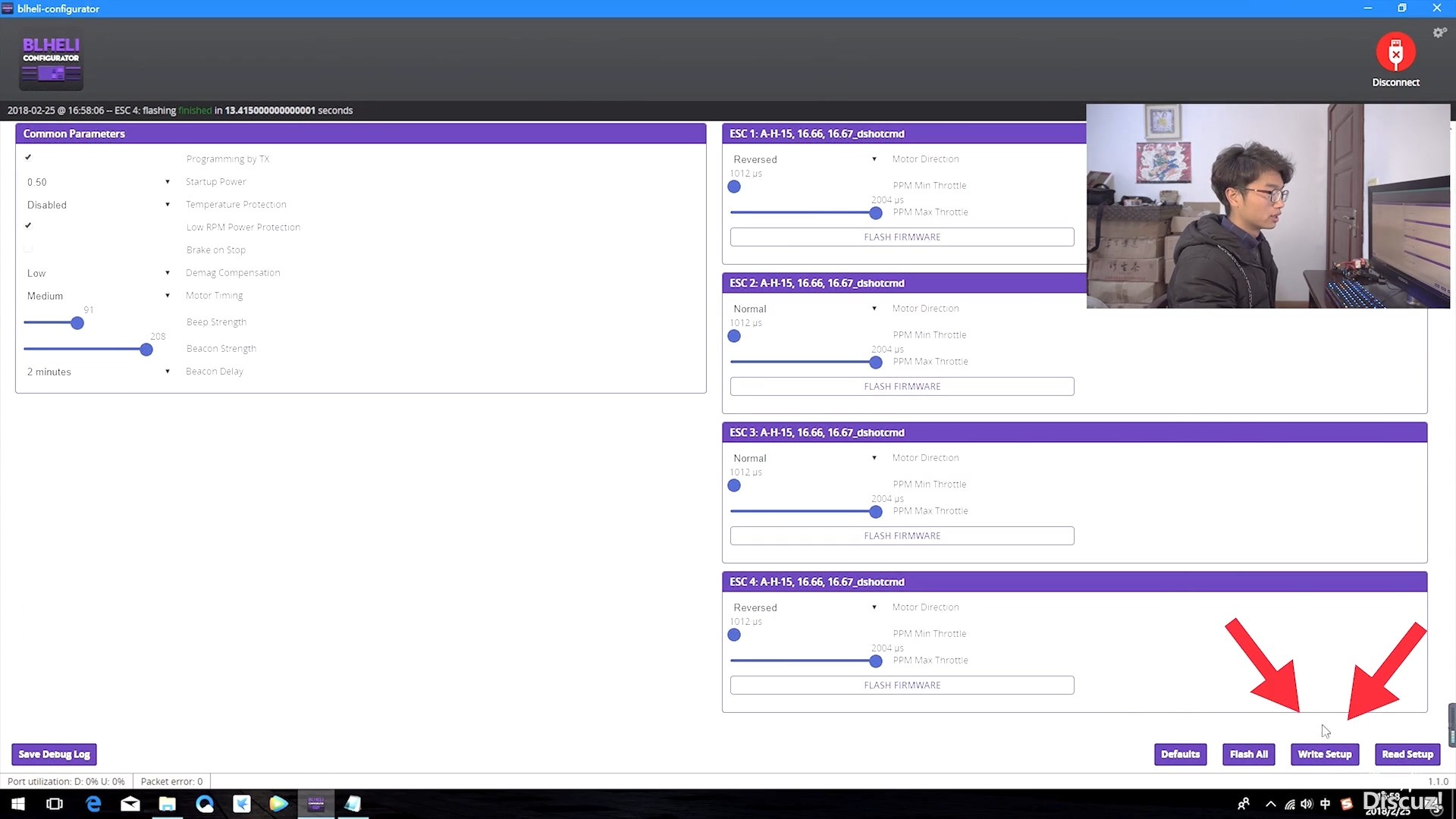Image resolution: width=1456 pixels, height=819 pixels.
Task: Click the webcam video overlay
Action: pos(1268,206)
